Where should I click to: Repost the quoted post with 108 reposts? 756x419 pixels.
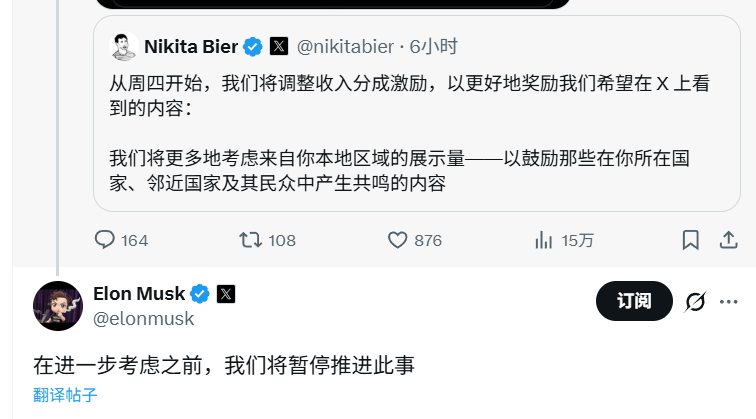click(x=252, y=240)
